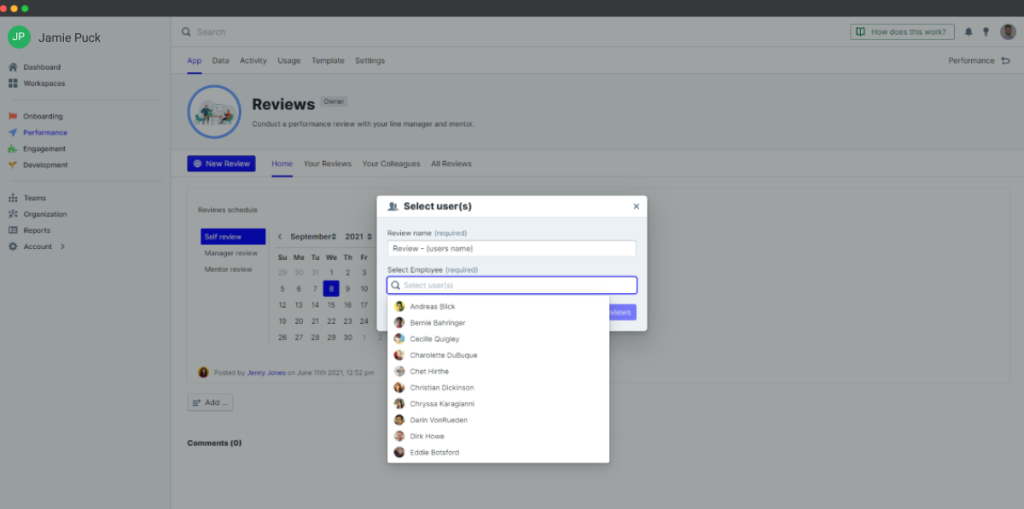The image size is (1024, 509).
Task: Click the Development sprout icon
Action: tap(13, 165)
